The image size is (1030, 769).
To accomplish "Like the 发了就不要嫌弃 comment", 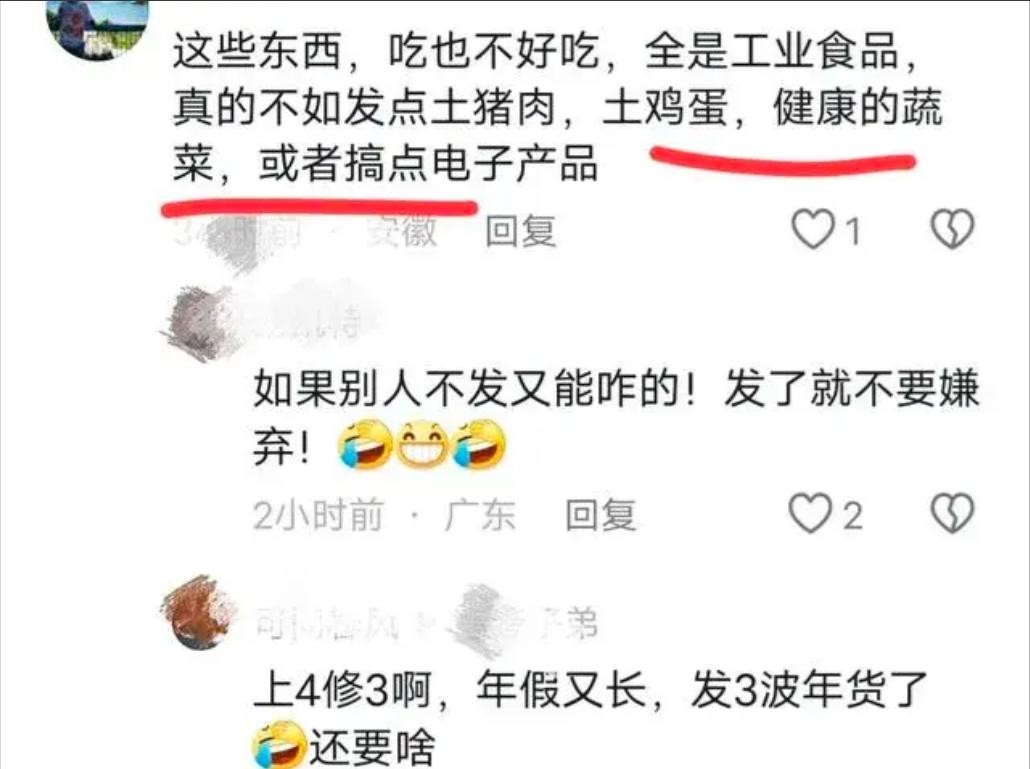I will [810, 514].
